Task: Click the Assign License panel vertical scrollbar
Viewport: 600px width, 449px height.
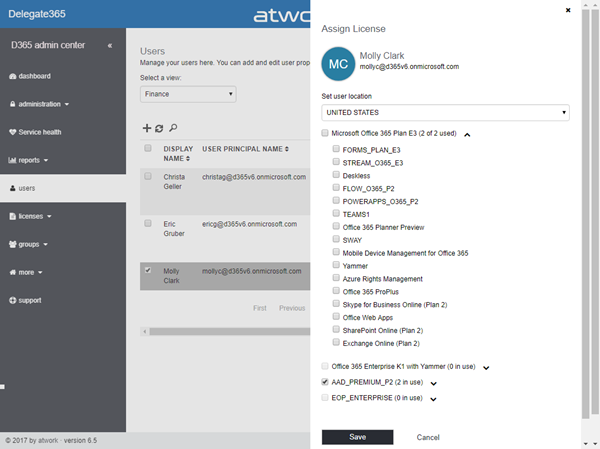Action: [585, 214]
